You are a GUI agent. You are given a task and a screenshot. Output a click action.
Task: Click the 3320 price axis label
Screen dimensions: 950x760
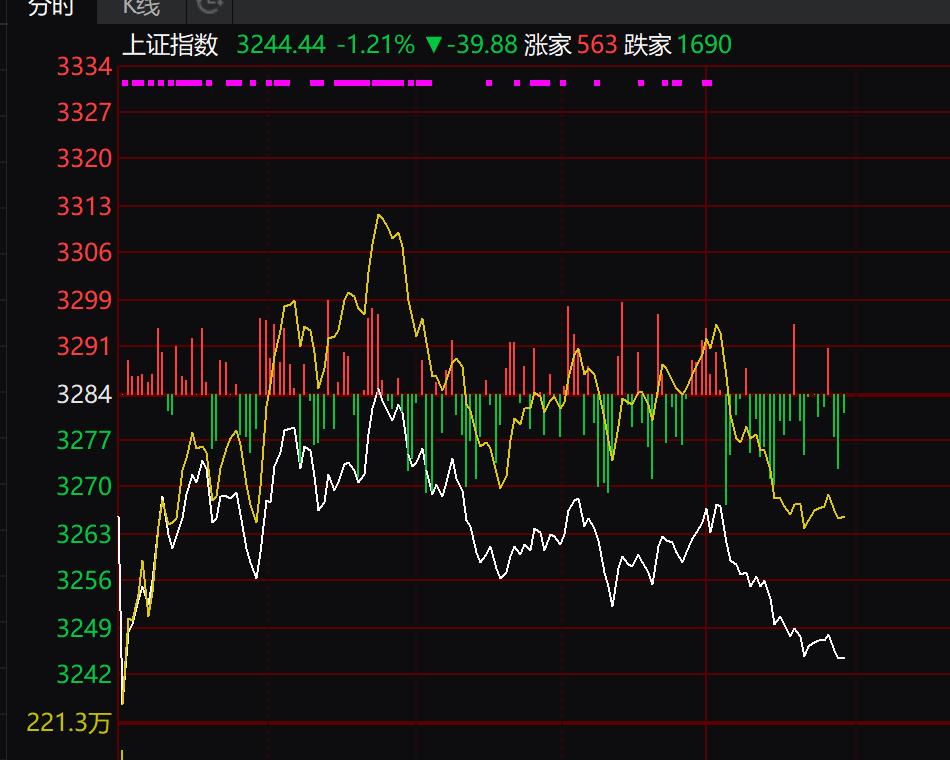84,158
